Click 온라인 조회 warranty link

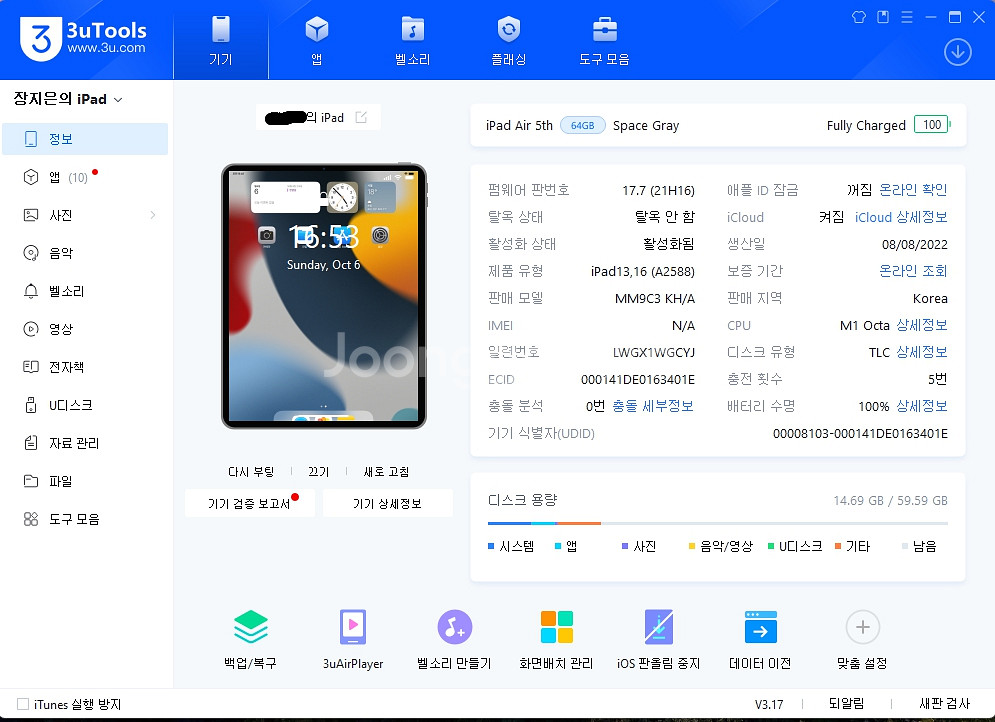coord(913,271)
